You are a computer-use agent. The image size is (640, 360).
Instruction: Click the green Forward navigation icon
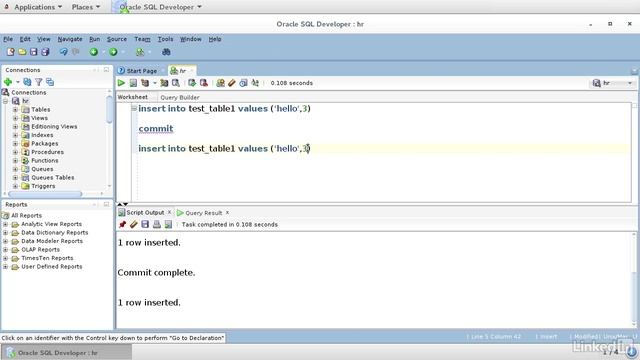point(113,52)
